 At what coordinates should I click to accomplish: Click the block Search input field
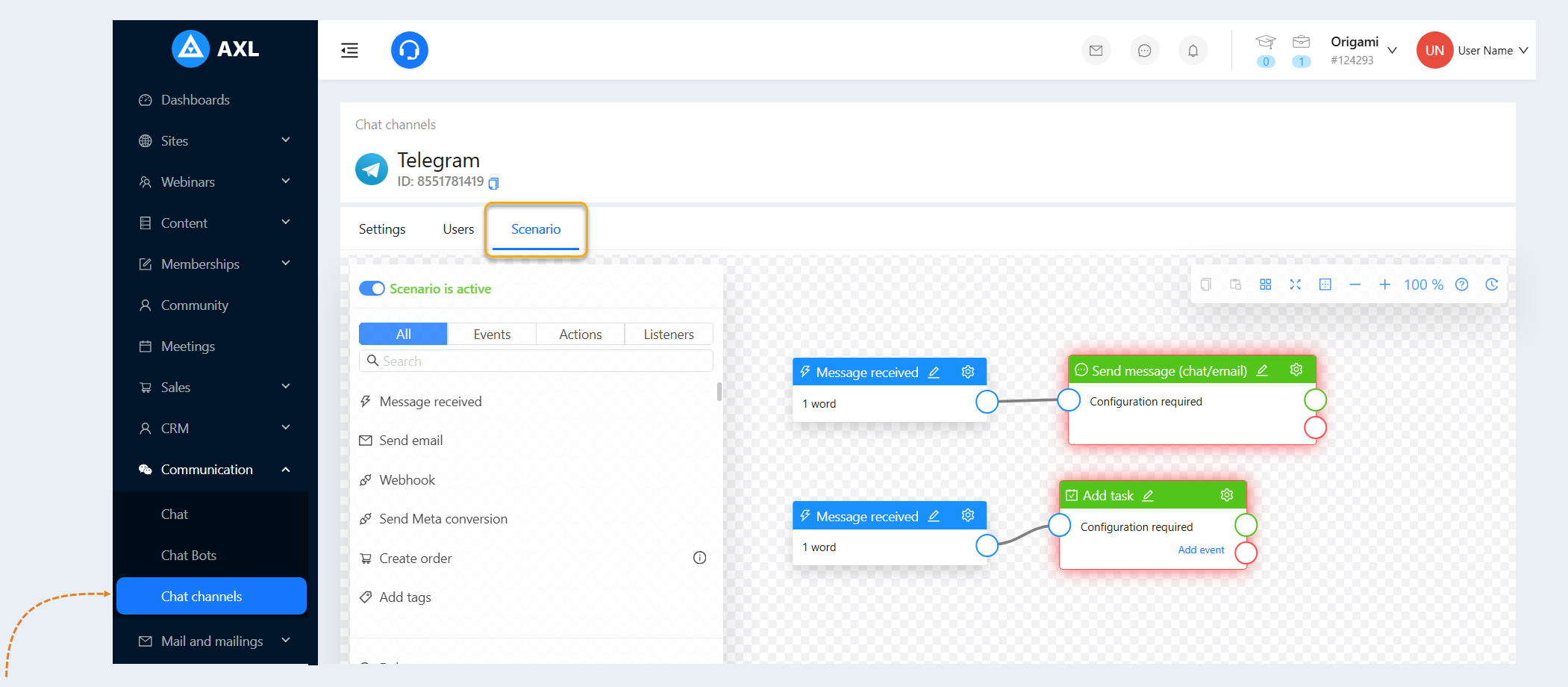pyautogui.click(x=536, y=361)
